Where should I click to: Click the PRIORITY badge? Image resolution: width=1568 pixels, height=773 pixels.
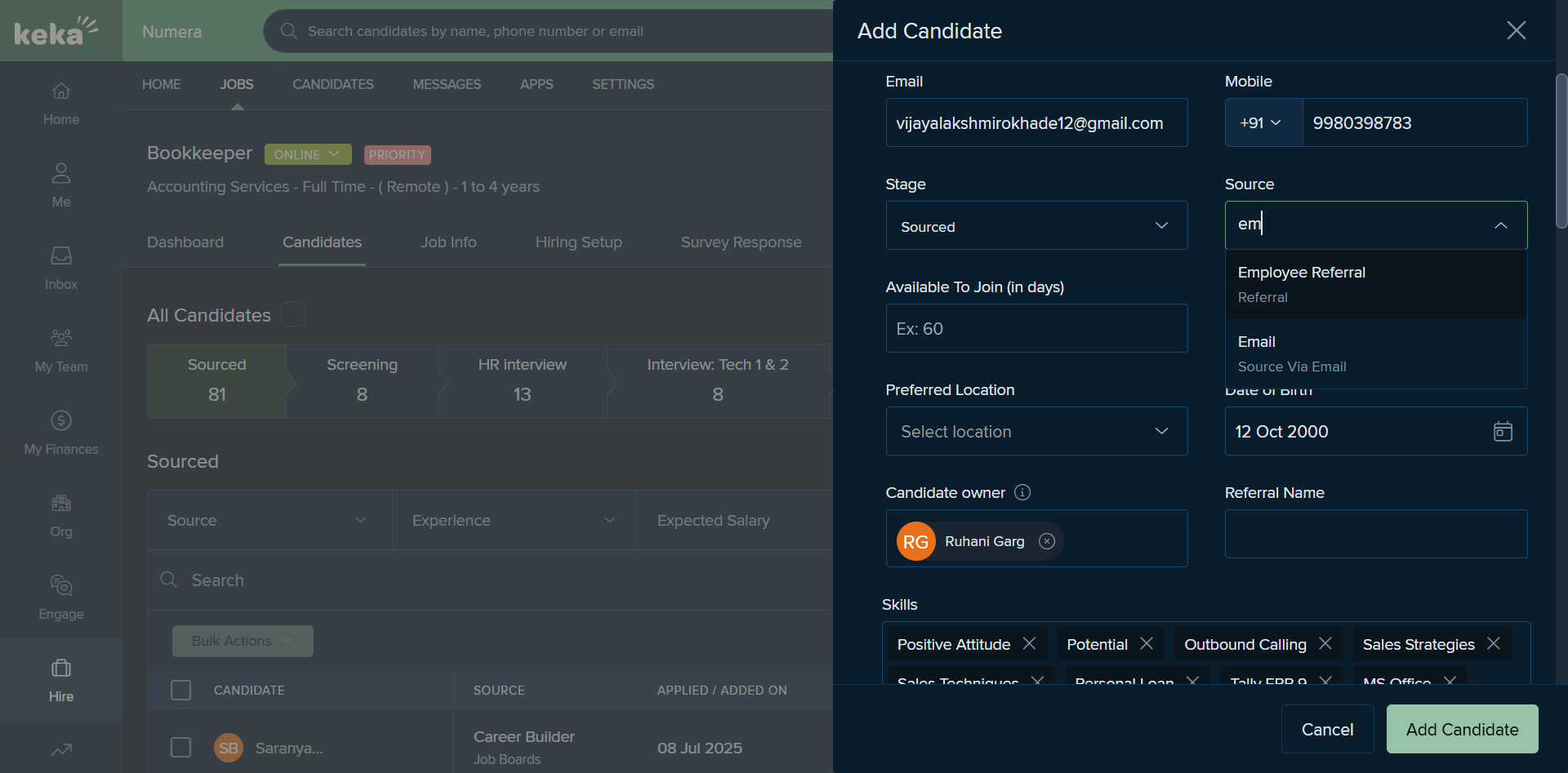[397, 154]
